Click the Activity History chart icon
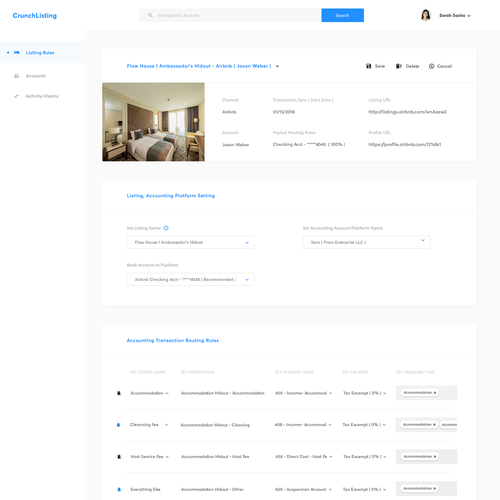500x500 pixels. [17, 96]
